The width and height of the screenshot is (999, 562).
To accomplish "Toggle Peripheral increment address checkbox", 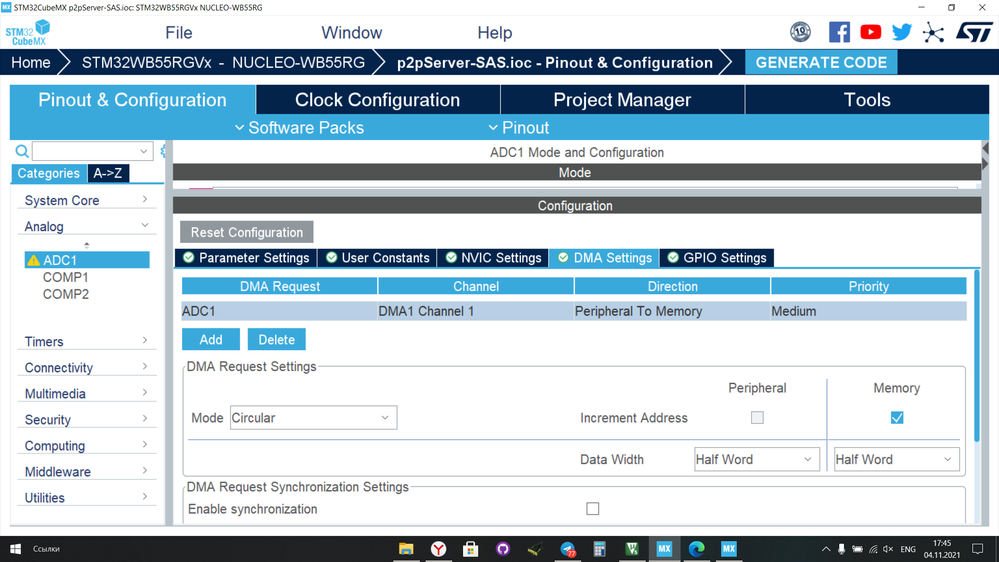I will pyautogui.click(x=757, y=417).
